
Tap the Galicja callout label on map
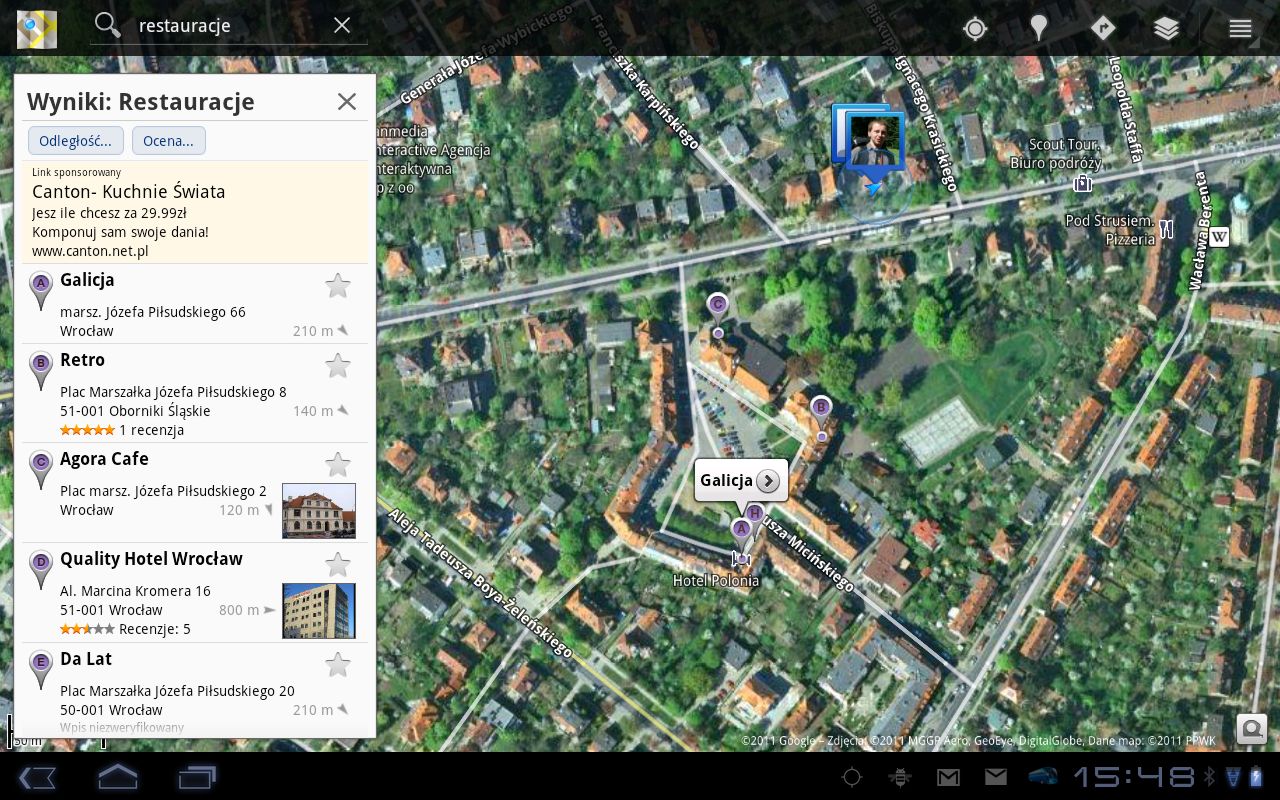[726, 481]
